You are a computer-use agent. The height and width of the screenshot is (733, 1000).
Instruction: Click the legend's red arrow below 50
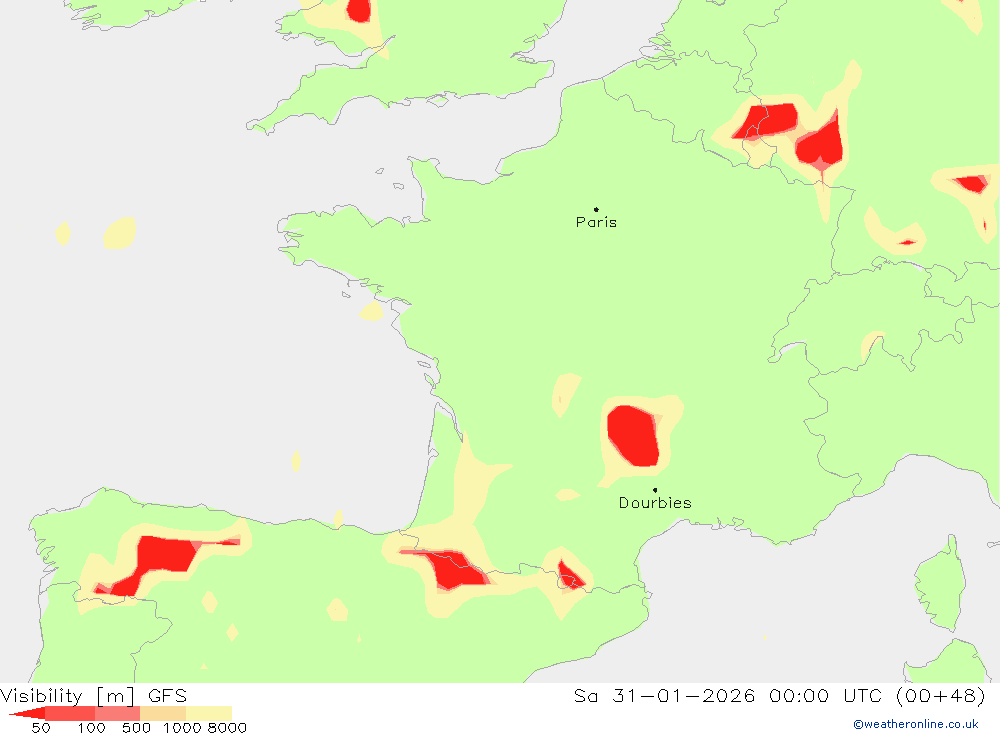tap(27, 713)
